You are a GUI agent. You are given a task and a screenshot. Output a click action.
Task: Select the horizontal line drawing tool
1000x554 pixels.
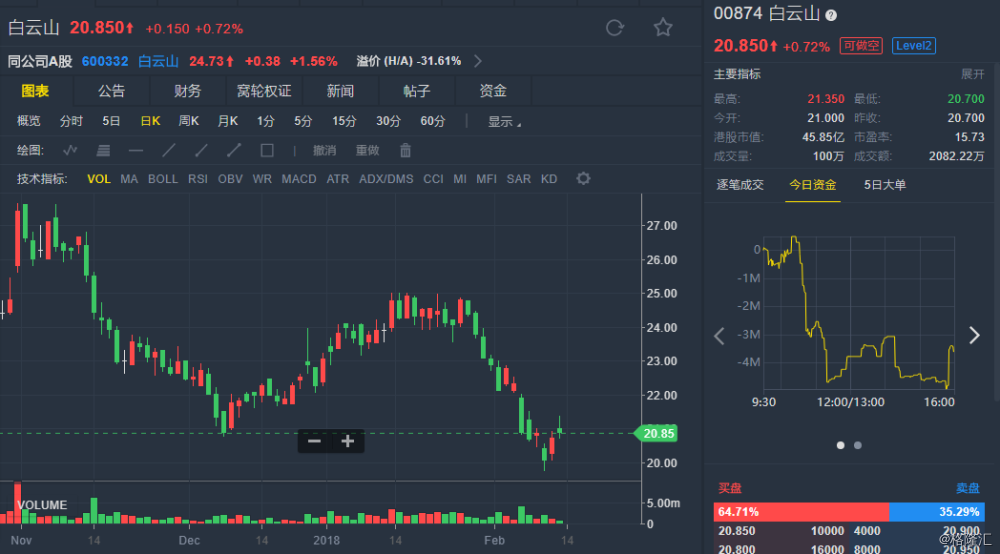point(136,150)
